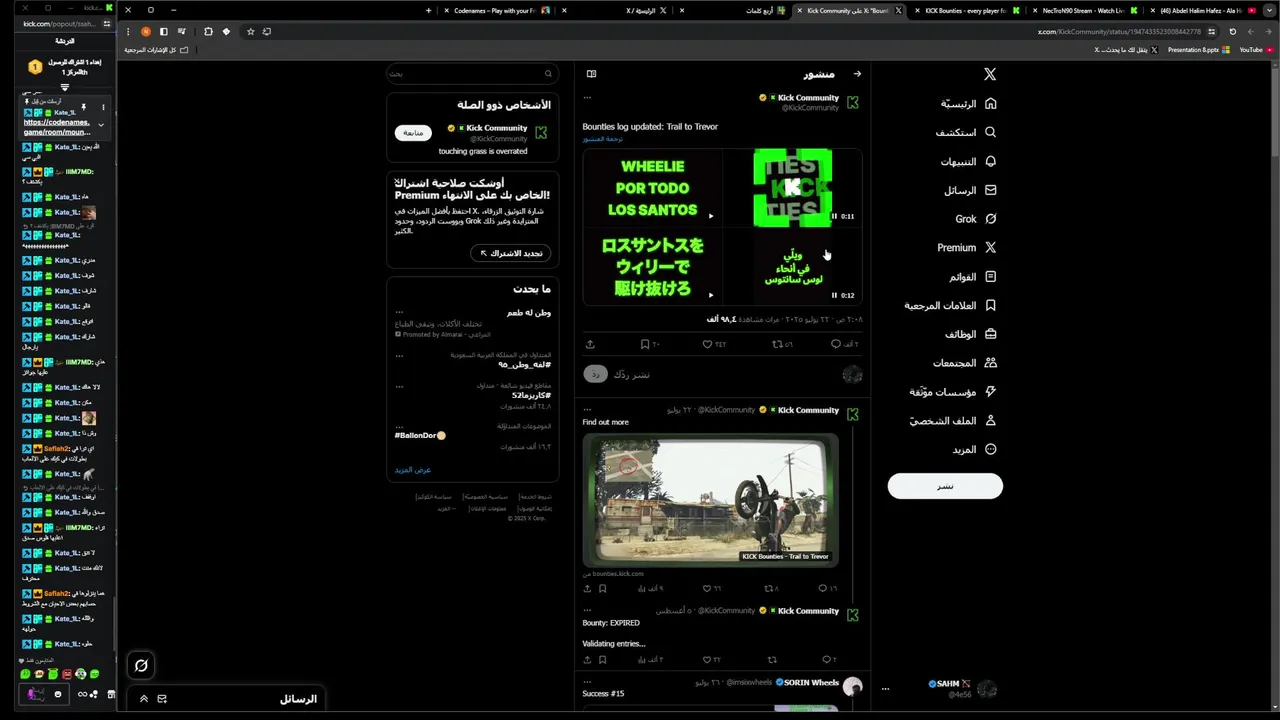Click the X search box (بحث)
1280x720 pixels.
[x=472, y=73]
